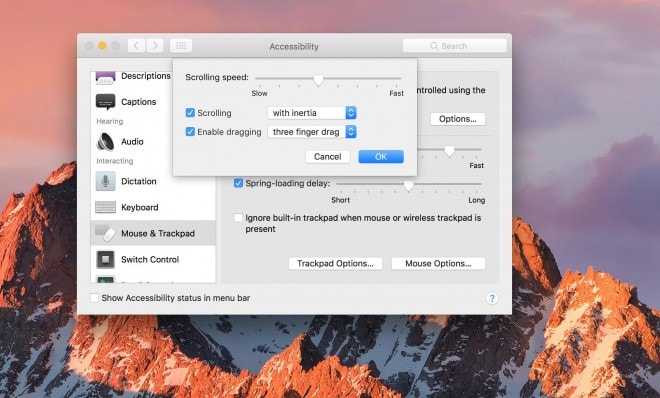Click the back navigation arrow

(x=136, y=45)
